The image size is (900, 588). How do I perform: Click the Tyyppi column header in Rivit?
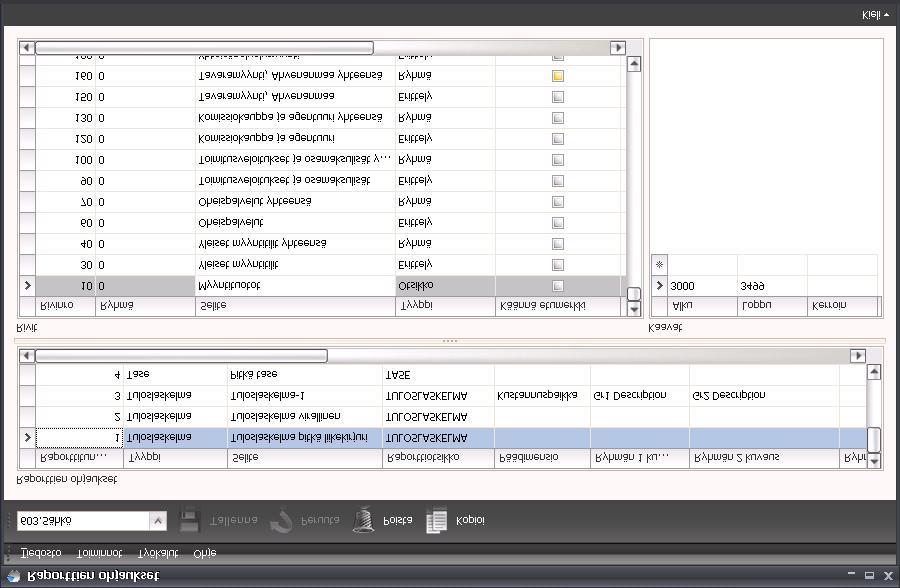coord(445,305)
